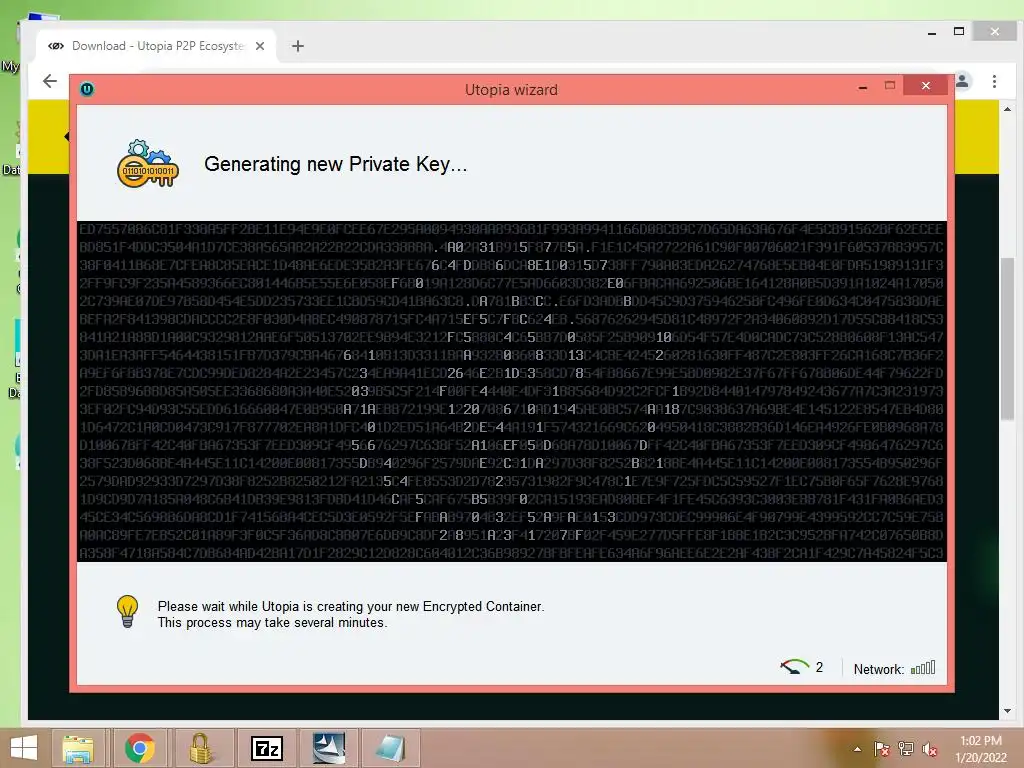Viewport: 1024px width, 768px height.
Task: Open the sailboat image app on taskbar
Action: pyautogui.click(x=328, y=748)
